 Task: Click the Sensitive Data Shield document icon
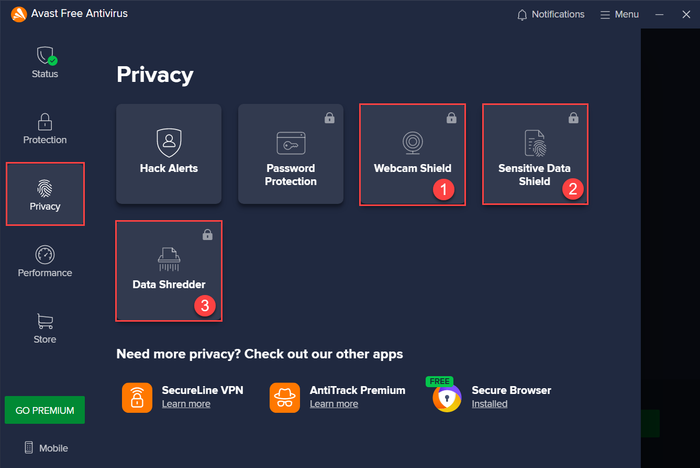[535, 143]
